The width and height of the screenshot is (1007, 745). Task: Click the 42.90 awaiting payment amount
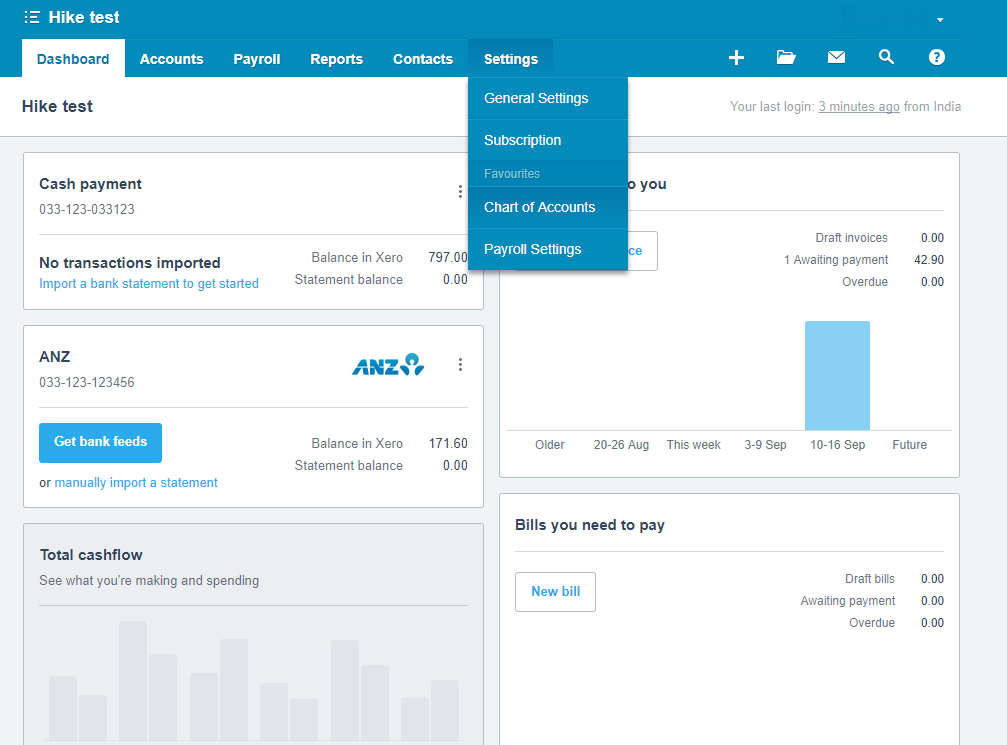[929, 259]
